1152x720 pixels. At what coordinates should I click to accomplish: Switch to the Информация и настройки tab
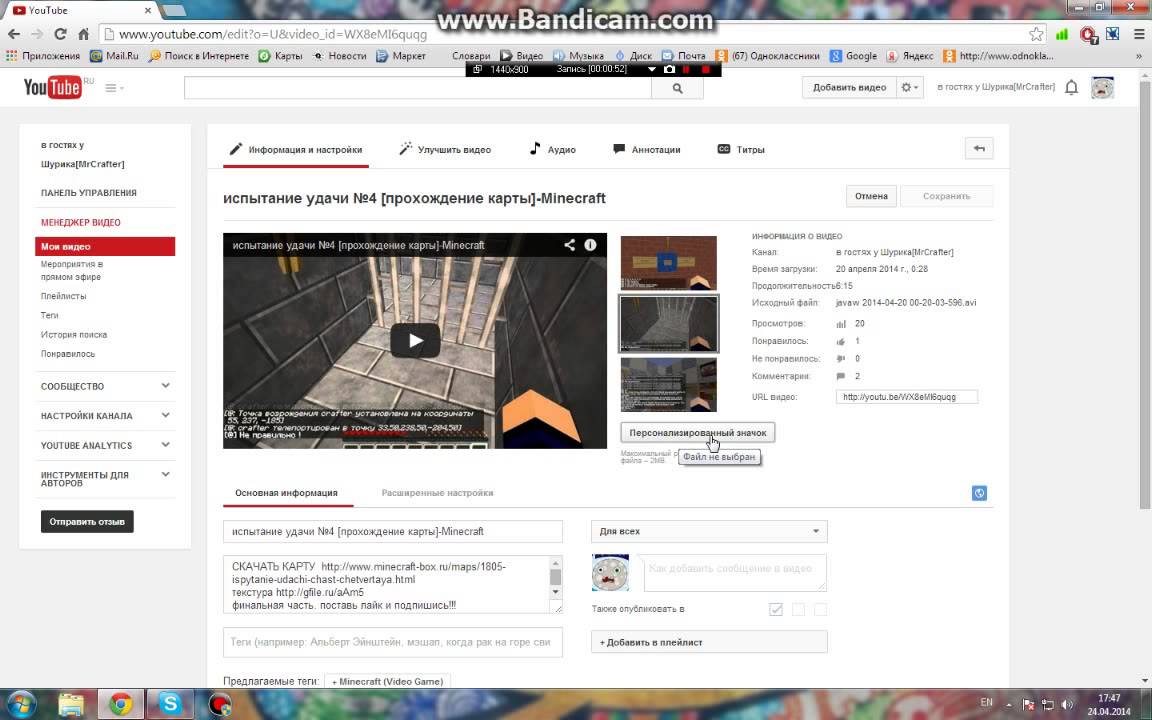(x=295, y=150)
